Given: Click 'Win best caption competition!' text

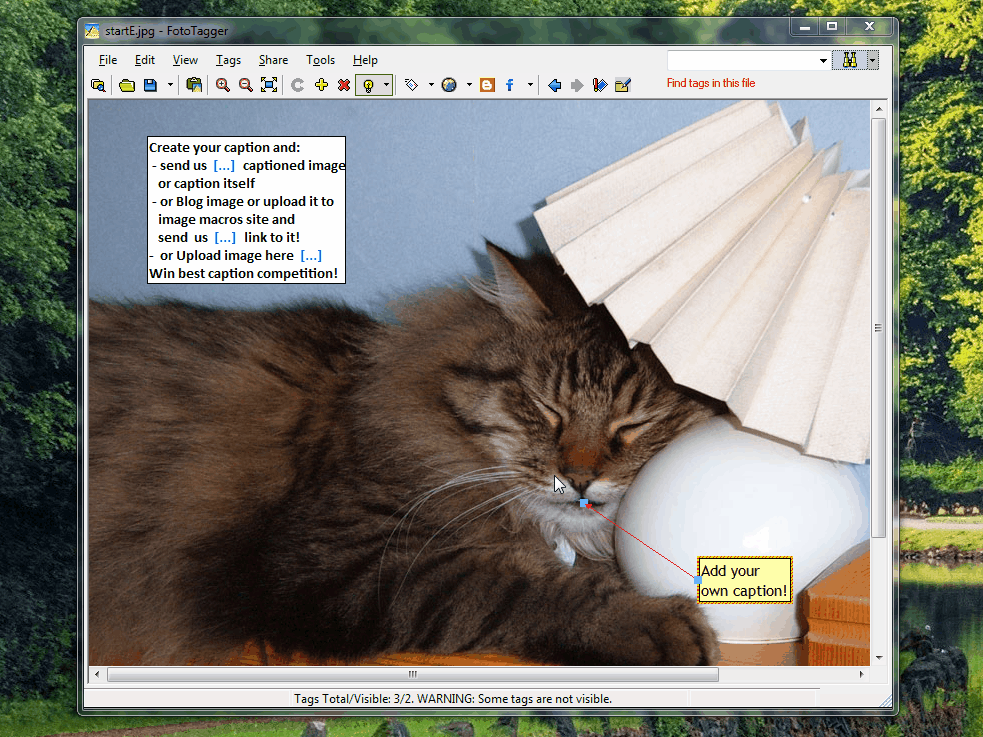Looking at the screenshot, I should point(243,274).
